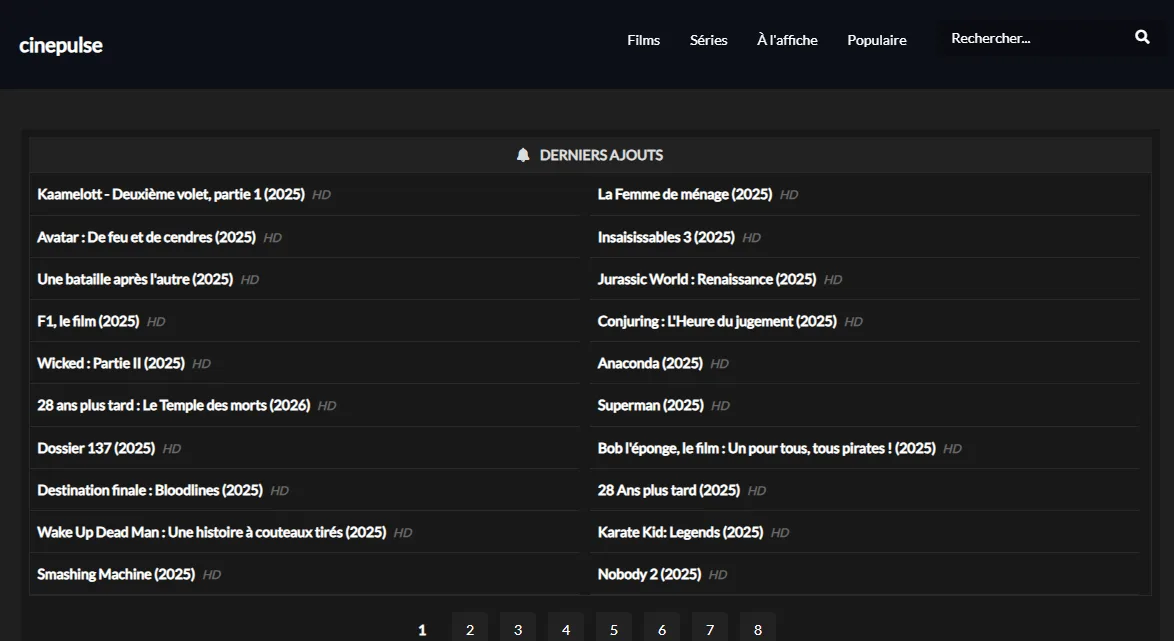Image resolution: width=1174 pixels, height=641 pixels.
Task: Go to page 2 of results
Action: click(470, 629)
